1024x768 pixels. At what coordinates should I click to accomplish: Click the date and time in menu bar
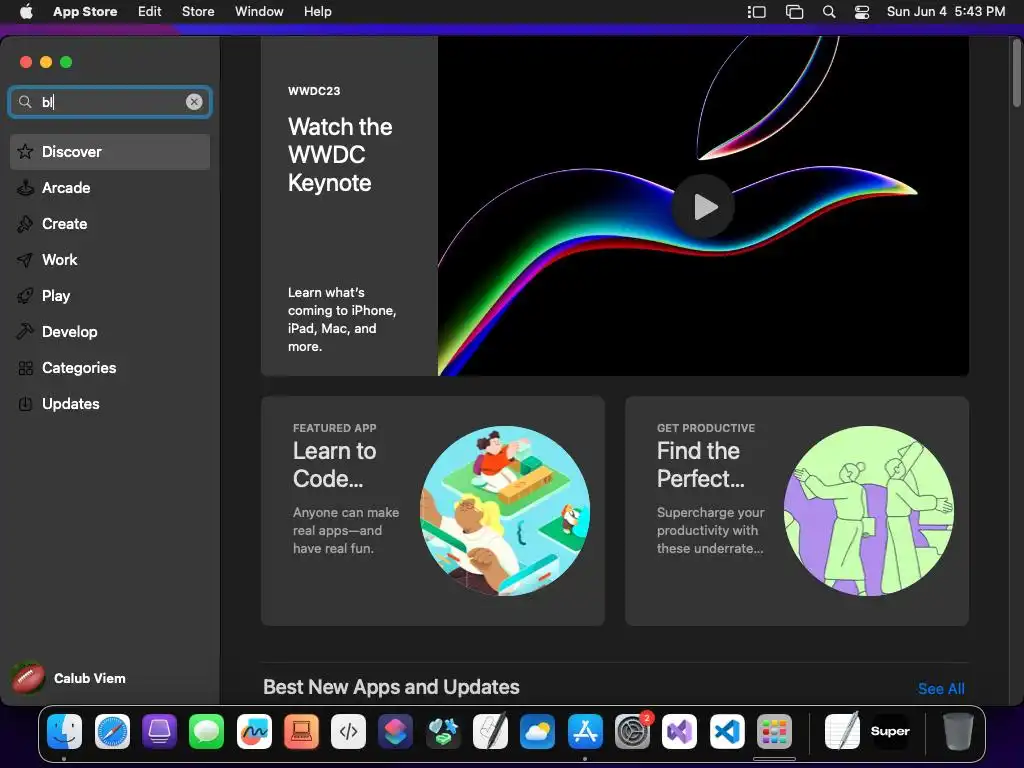(946, 12)
